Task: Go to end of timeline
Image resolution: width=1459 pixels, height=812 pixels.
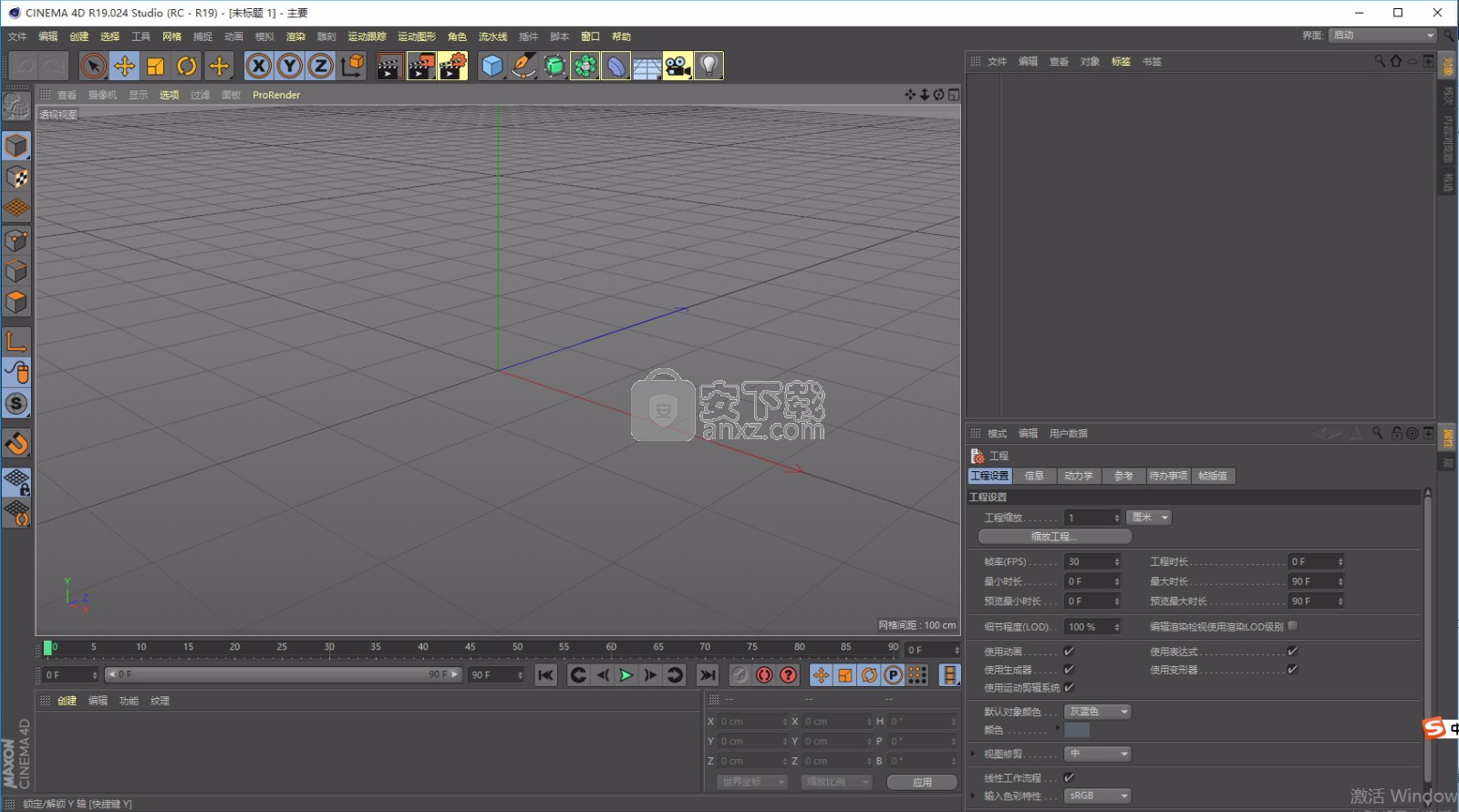Action: click(707, 675)
